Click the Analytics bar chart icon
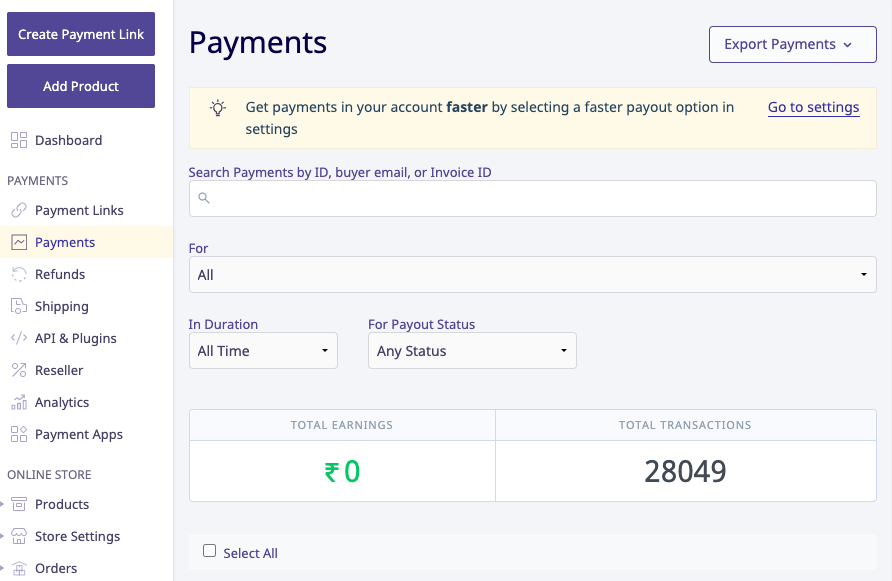 (19, 402)
